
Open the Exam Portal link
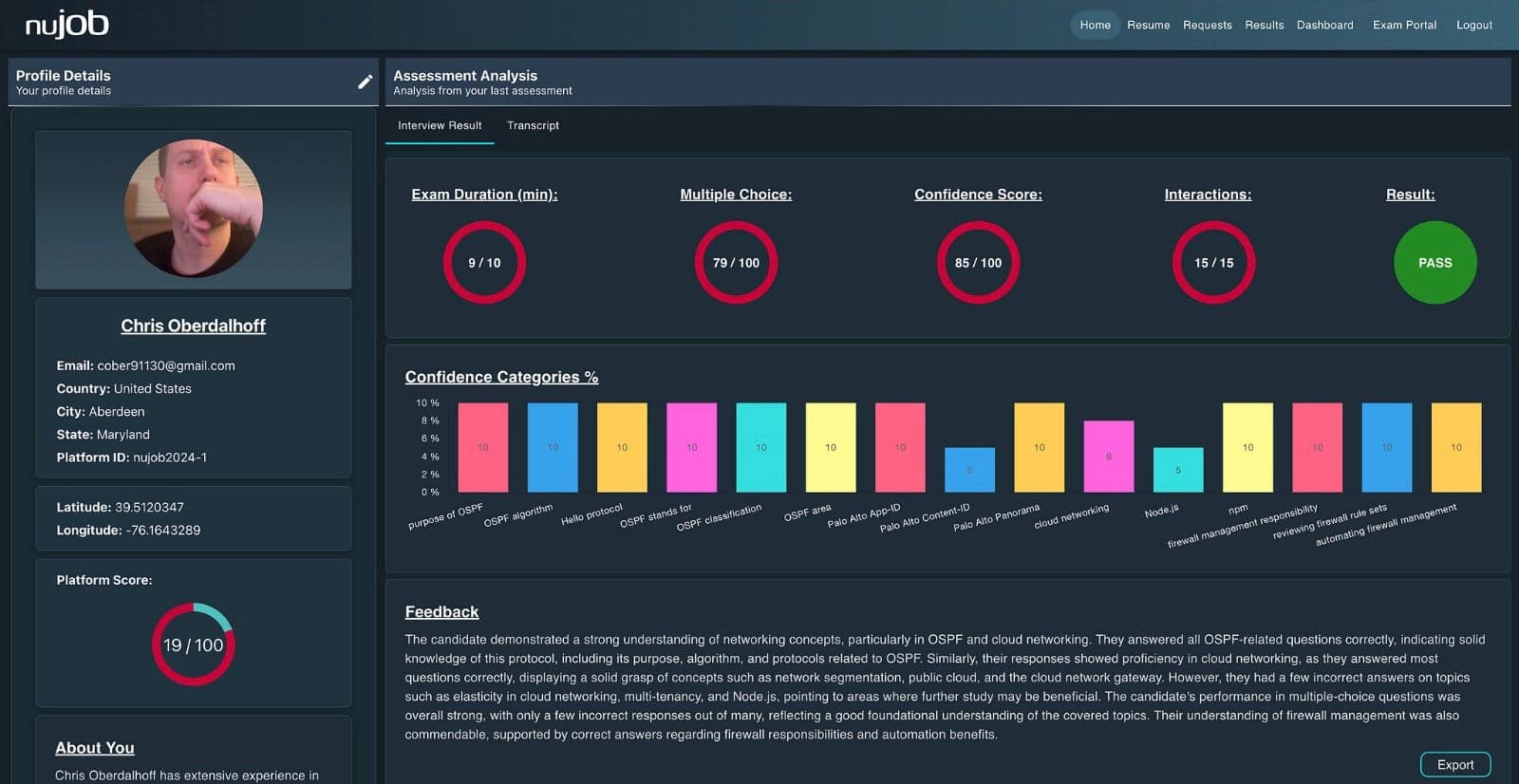(1404, 25)
